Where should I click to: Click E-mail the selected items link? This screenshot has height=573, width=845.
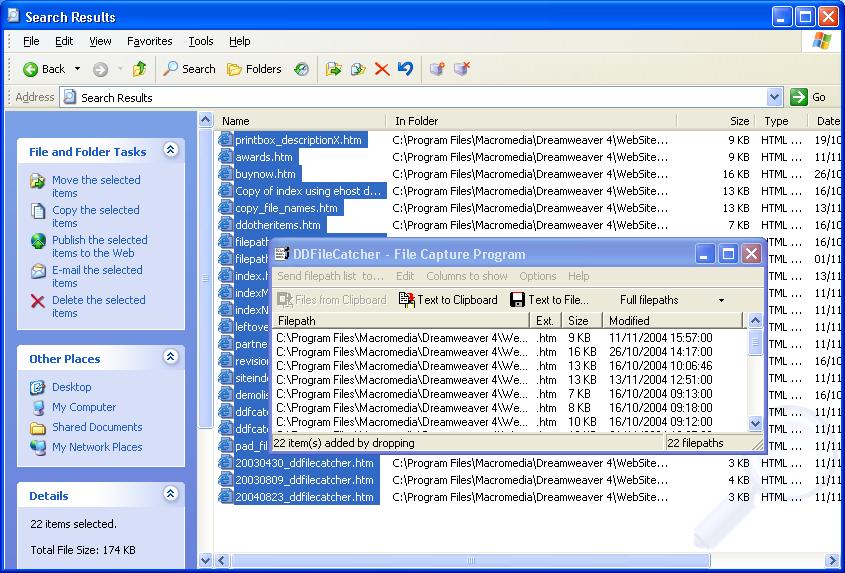point(97,277)
